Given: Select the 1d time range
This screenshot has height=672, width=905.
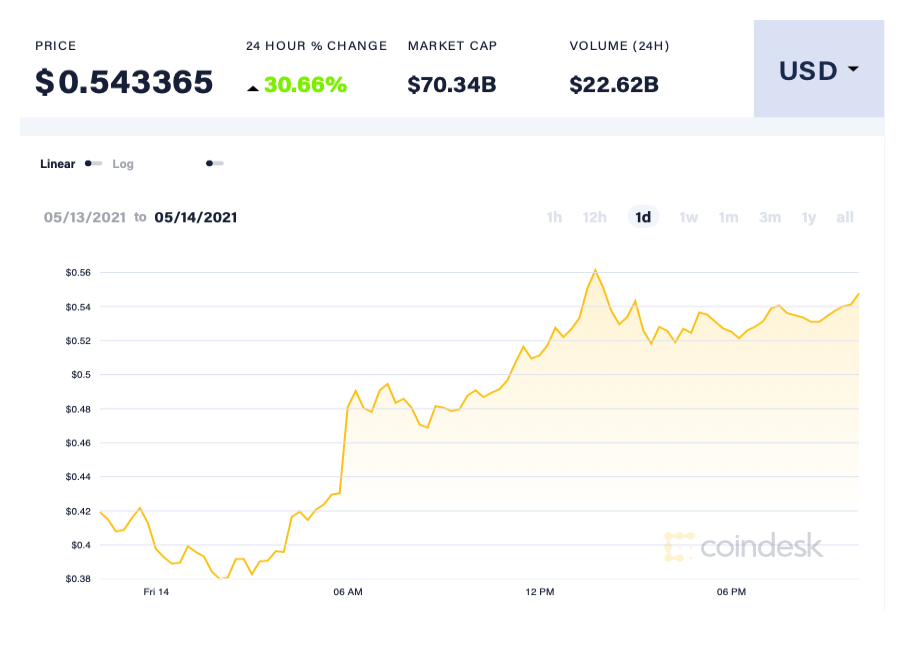Looking at the screenshot, I should 643,217.
